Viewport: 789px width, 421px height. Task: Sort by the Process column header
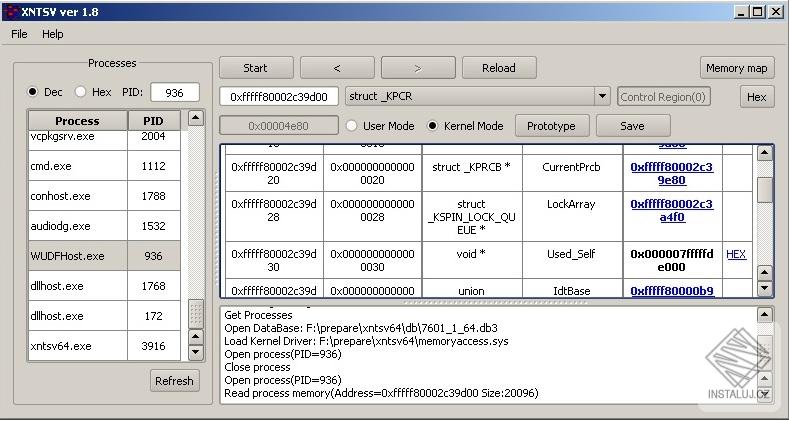click(x=77, y=121)
